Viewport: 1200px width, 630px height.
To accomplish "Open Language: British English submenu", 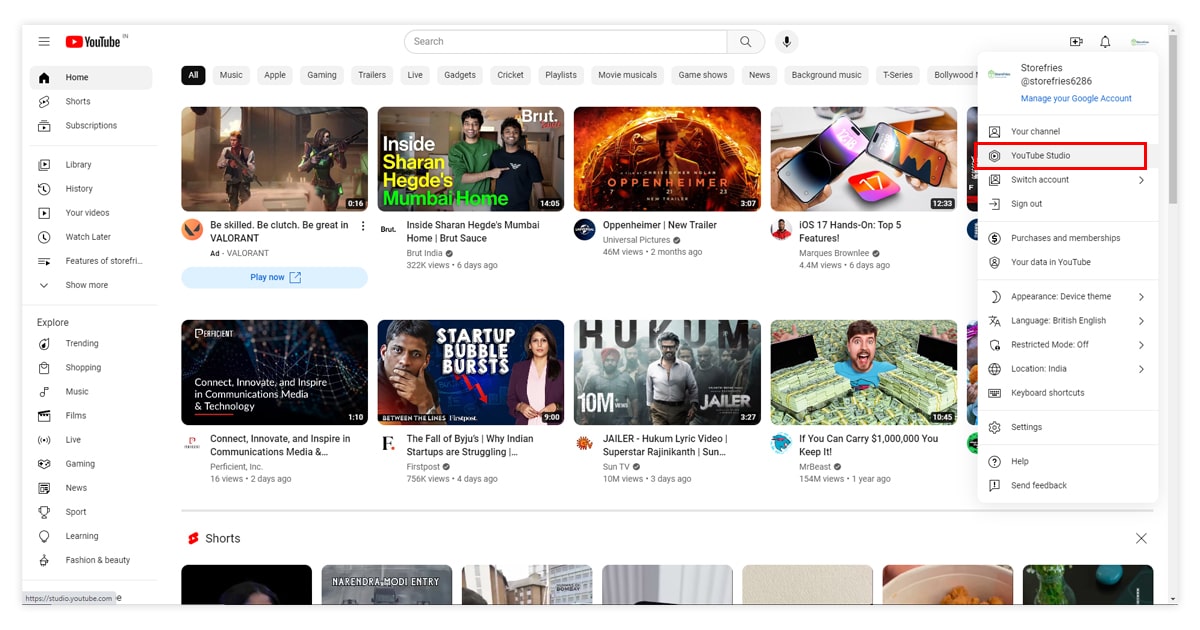I will point(1064,321).
